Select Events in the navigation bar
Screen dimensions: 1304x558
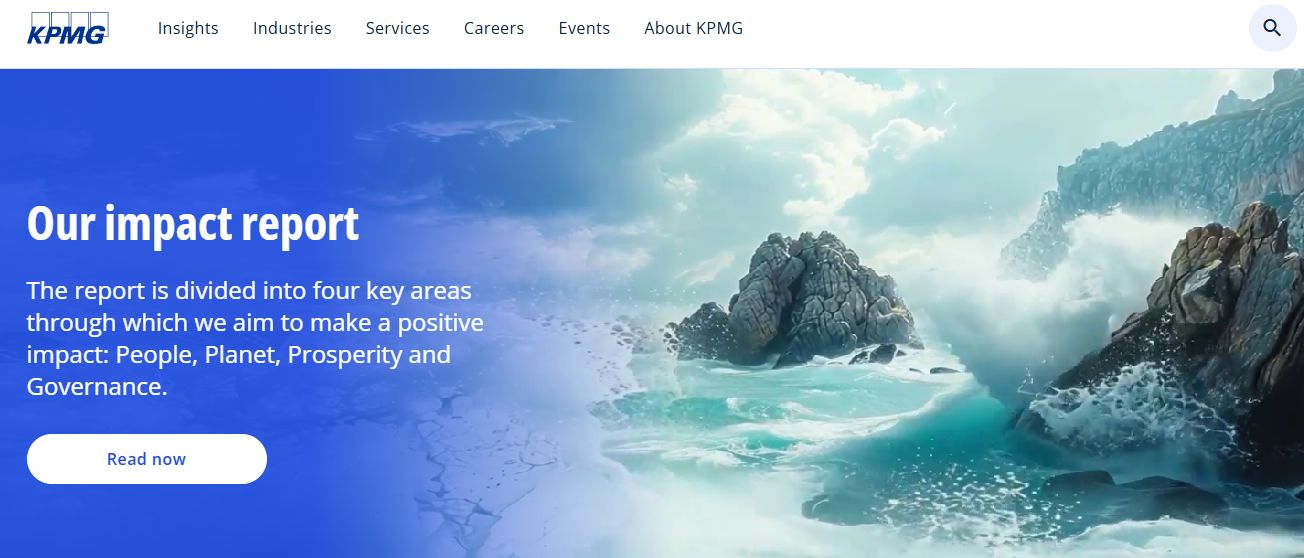[x=584, y=28]
